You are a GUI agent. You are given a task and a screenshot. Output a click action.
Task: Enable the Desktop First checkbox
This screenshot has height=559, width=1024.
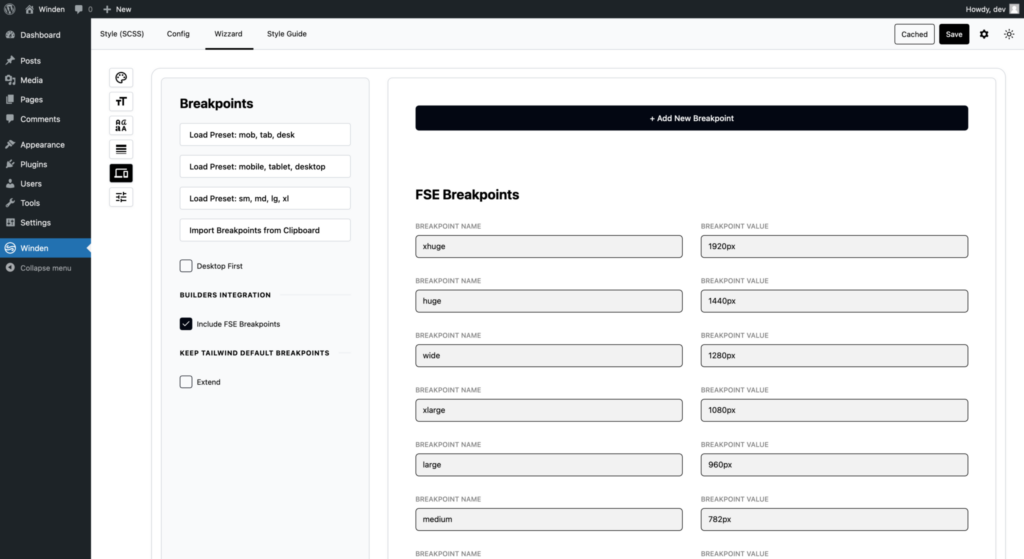tap(186, 266)
